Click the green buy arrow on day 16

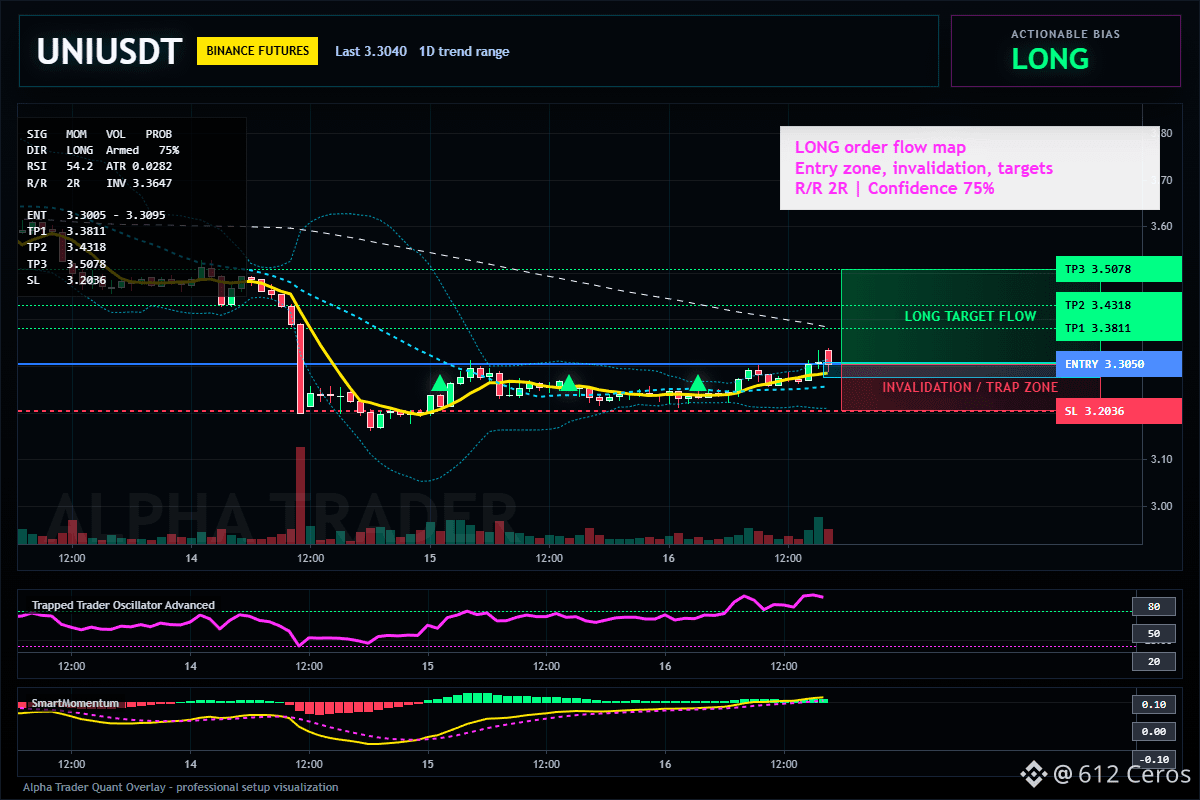pos(698,382)
